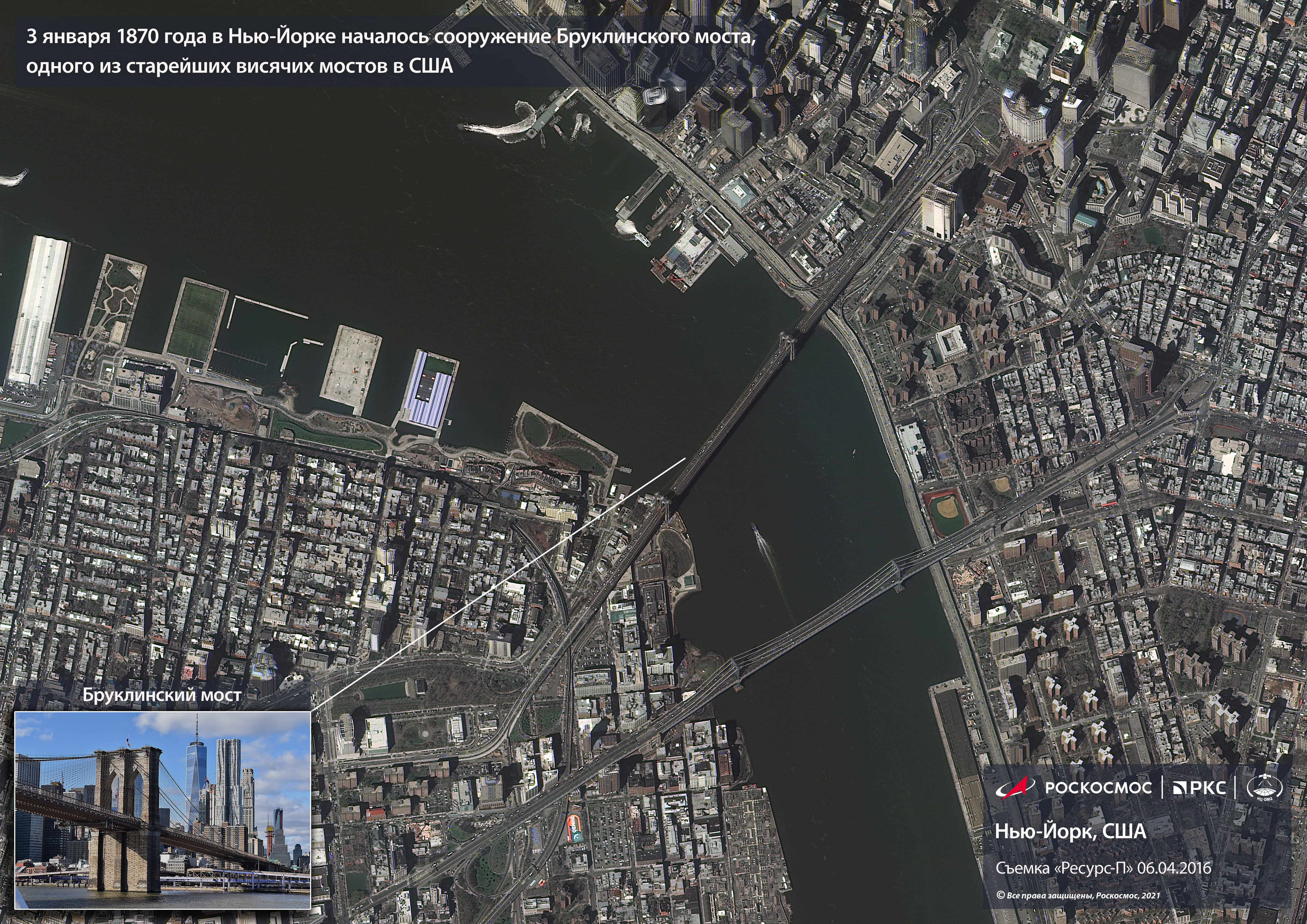The height and width of the screenshot is (924, 1307).
Task: Click the second headline line about США
Action: point(239,66)
